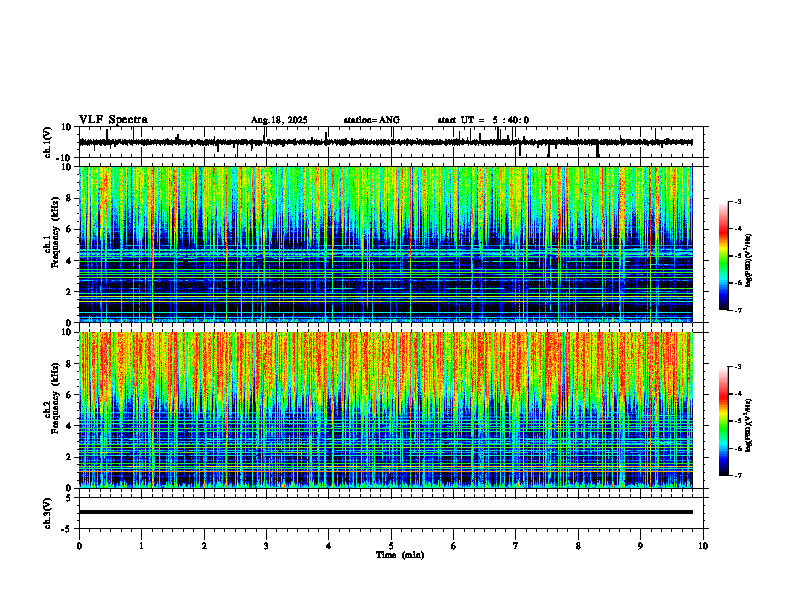
Task: Click time axis tick label '10'
Action: pyautogui.click(x=703, y=546)
